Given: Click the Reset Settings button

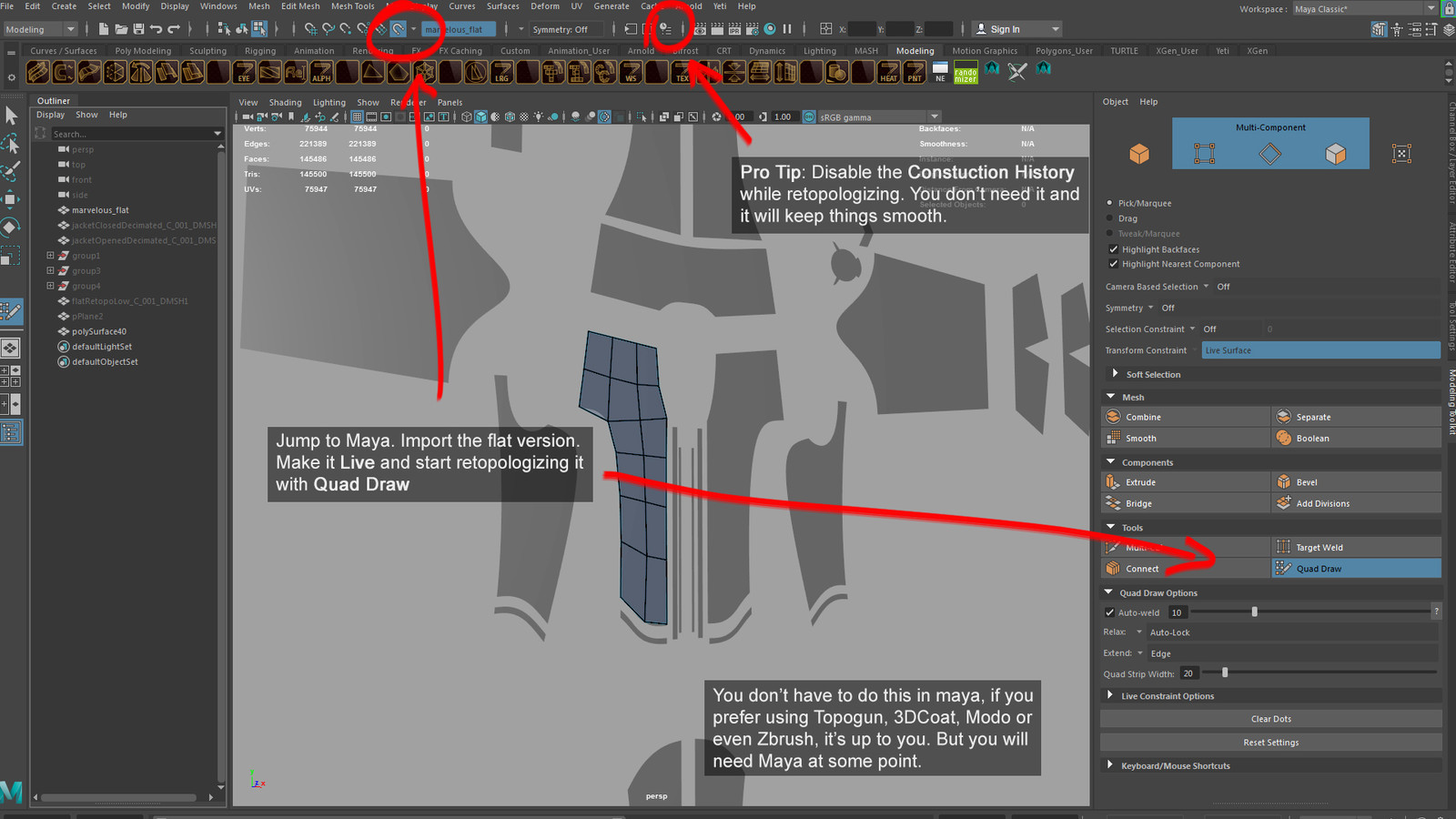Looking at the screenshot, I should point(1271,743).
